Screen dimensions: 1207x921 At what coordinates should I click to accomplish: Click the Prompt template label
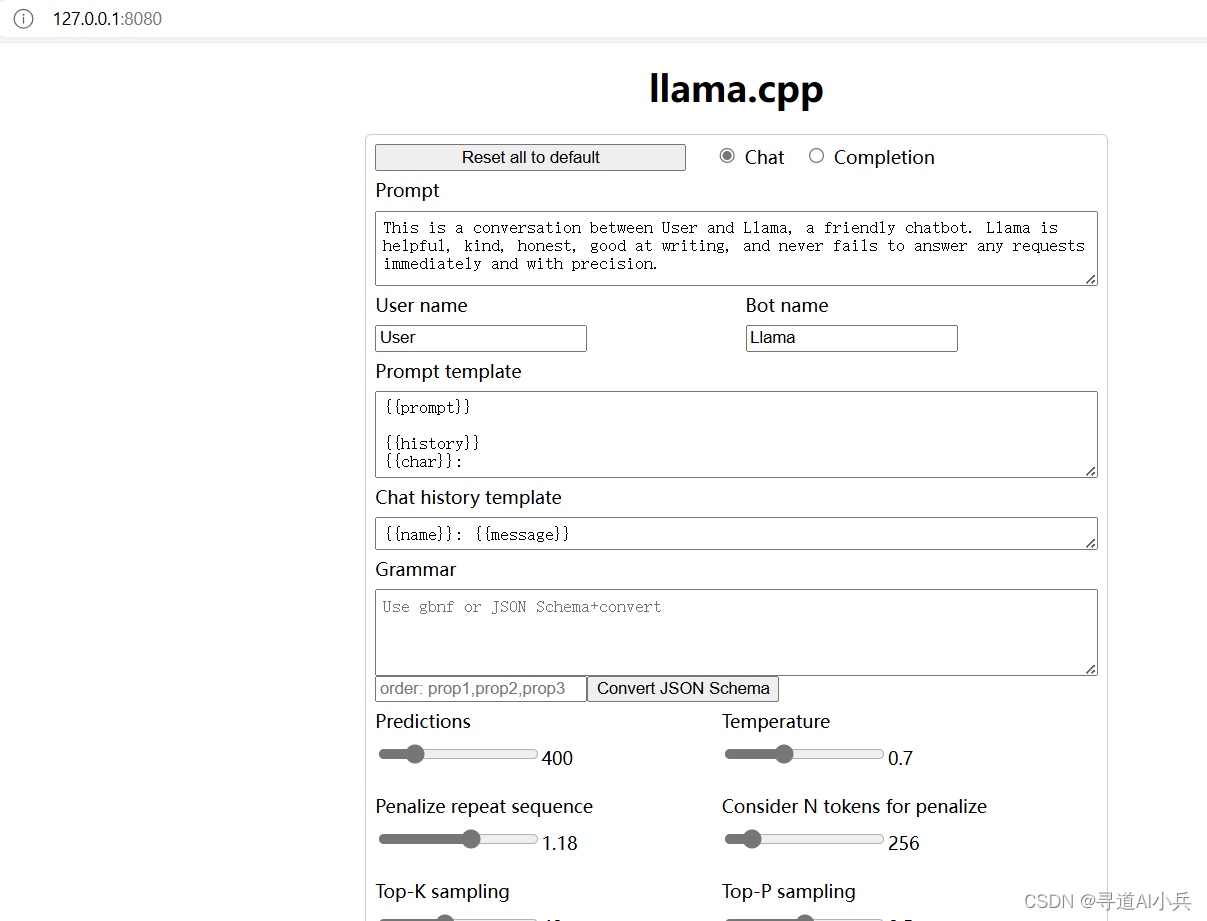pos(449,371)
